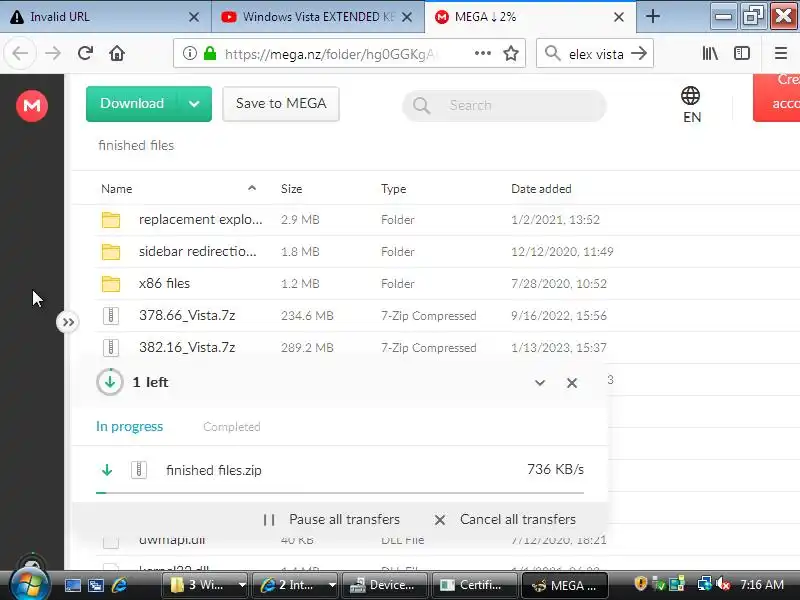Switch to the In progress tab
This screenshot has height=600, width=800.
click(x=130, y=426)
